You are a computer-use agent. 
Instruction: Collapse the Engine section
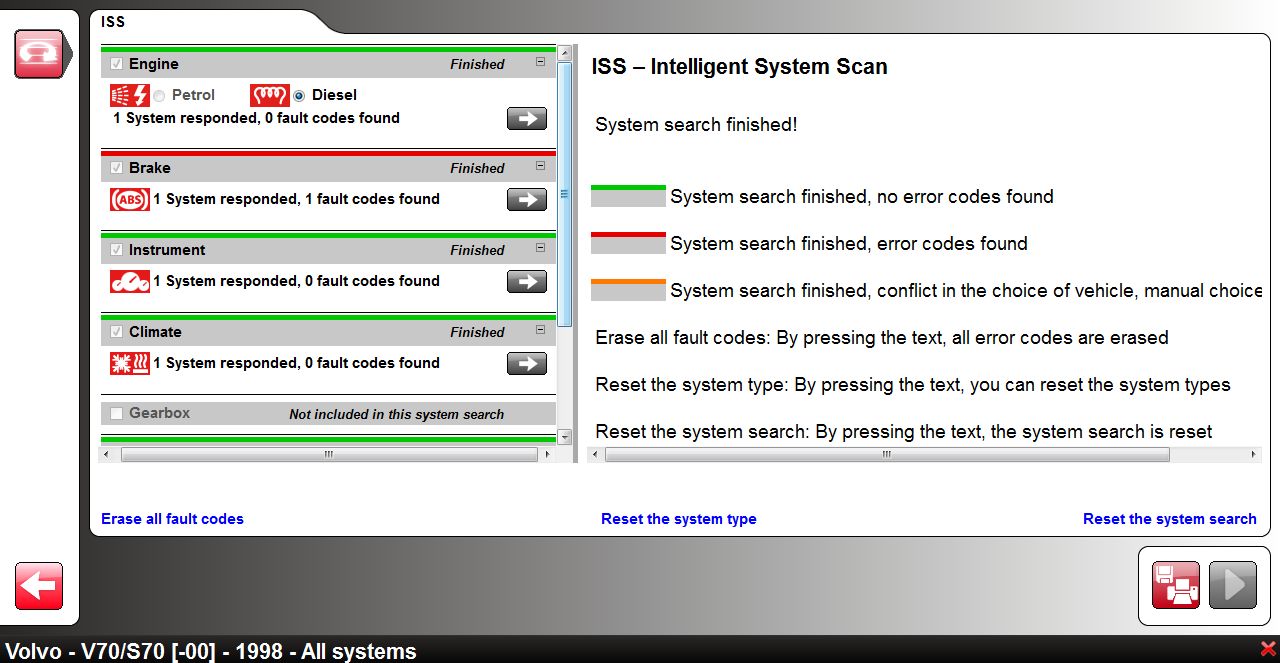[x=541, y=62]
